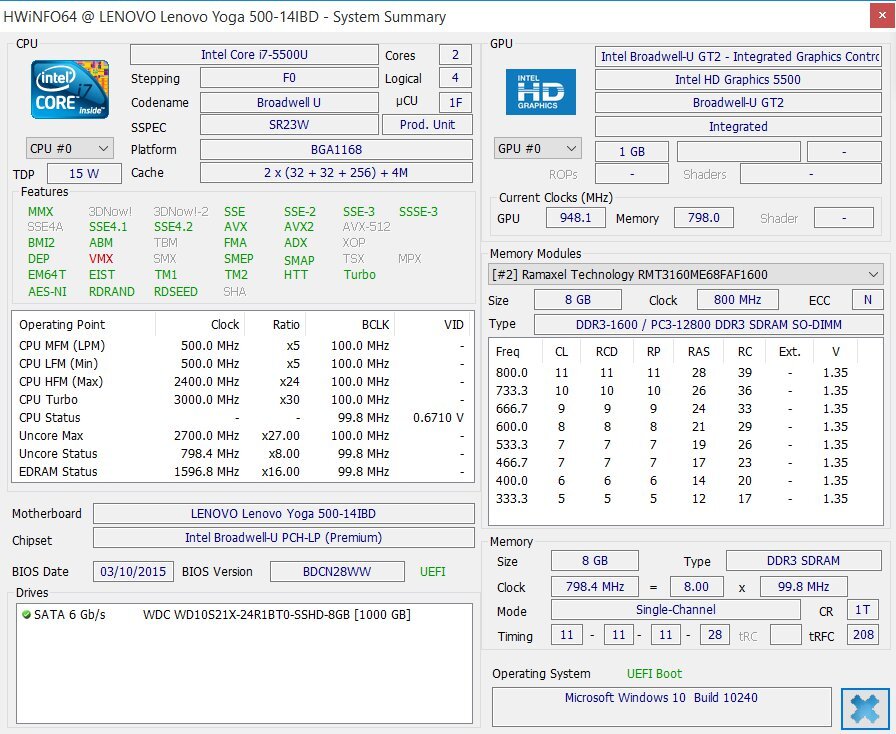Click the Prod. Unit status field
The image size is (896, 734).
(427, 124)
